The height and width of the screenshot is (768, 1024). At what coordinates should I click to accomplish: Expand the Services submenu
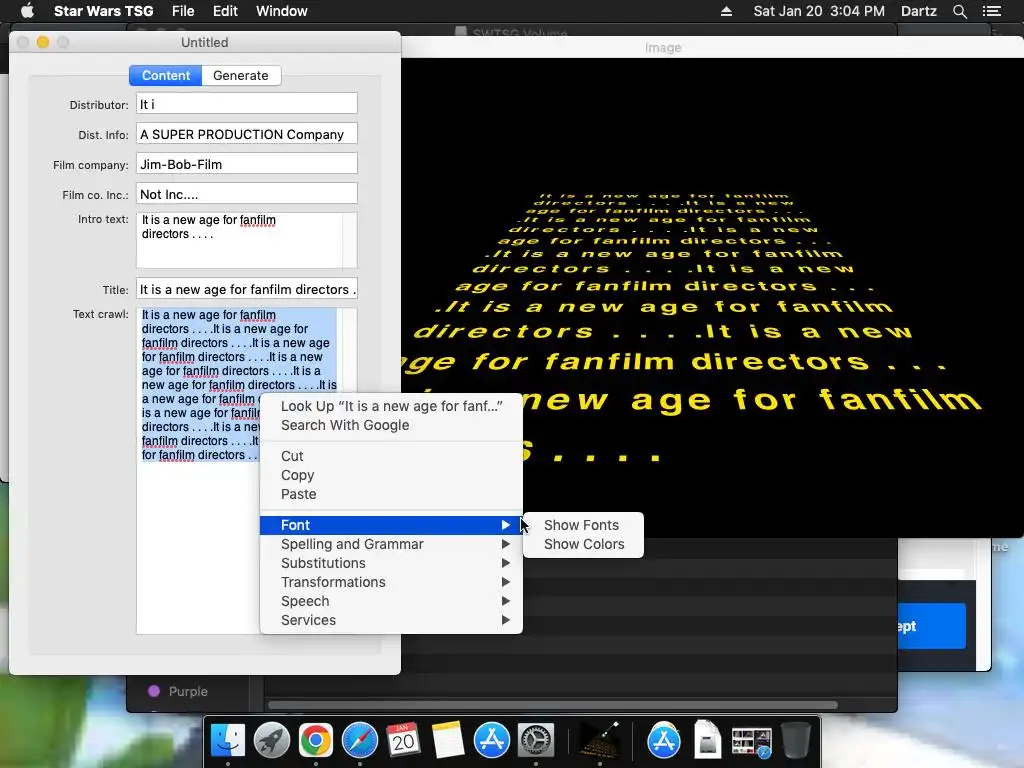(x=505, y=620)
